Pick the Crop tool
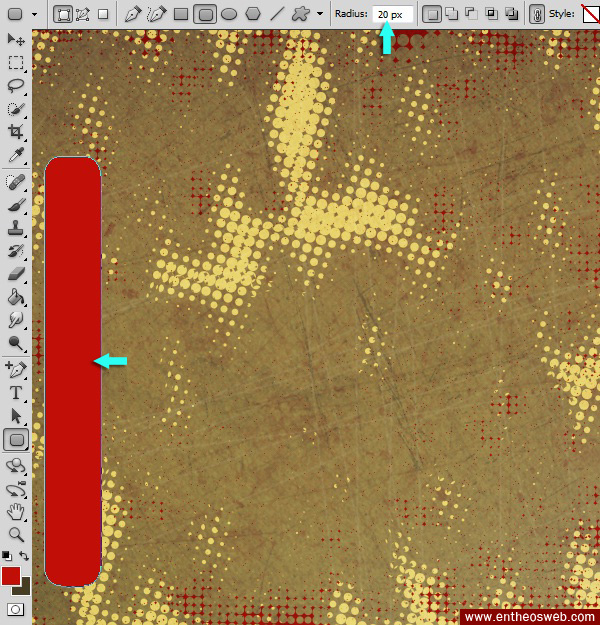600x625 pixels. (x=16, y=132)
